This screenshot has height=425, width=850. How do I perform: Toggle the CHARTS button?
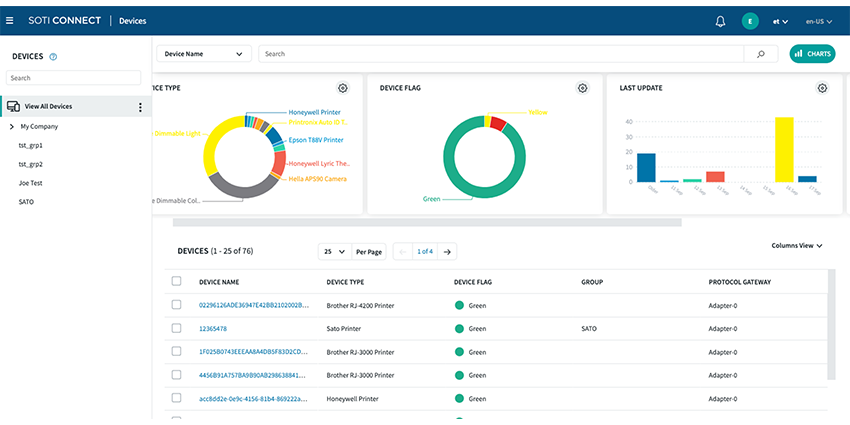813,54
